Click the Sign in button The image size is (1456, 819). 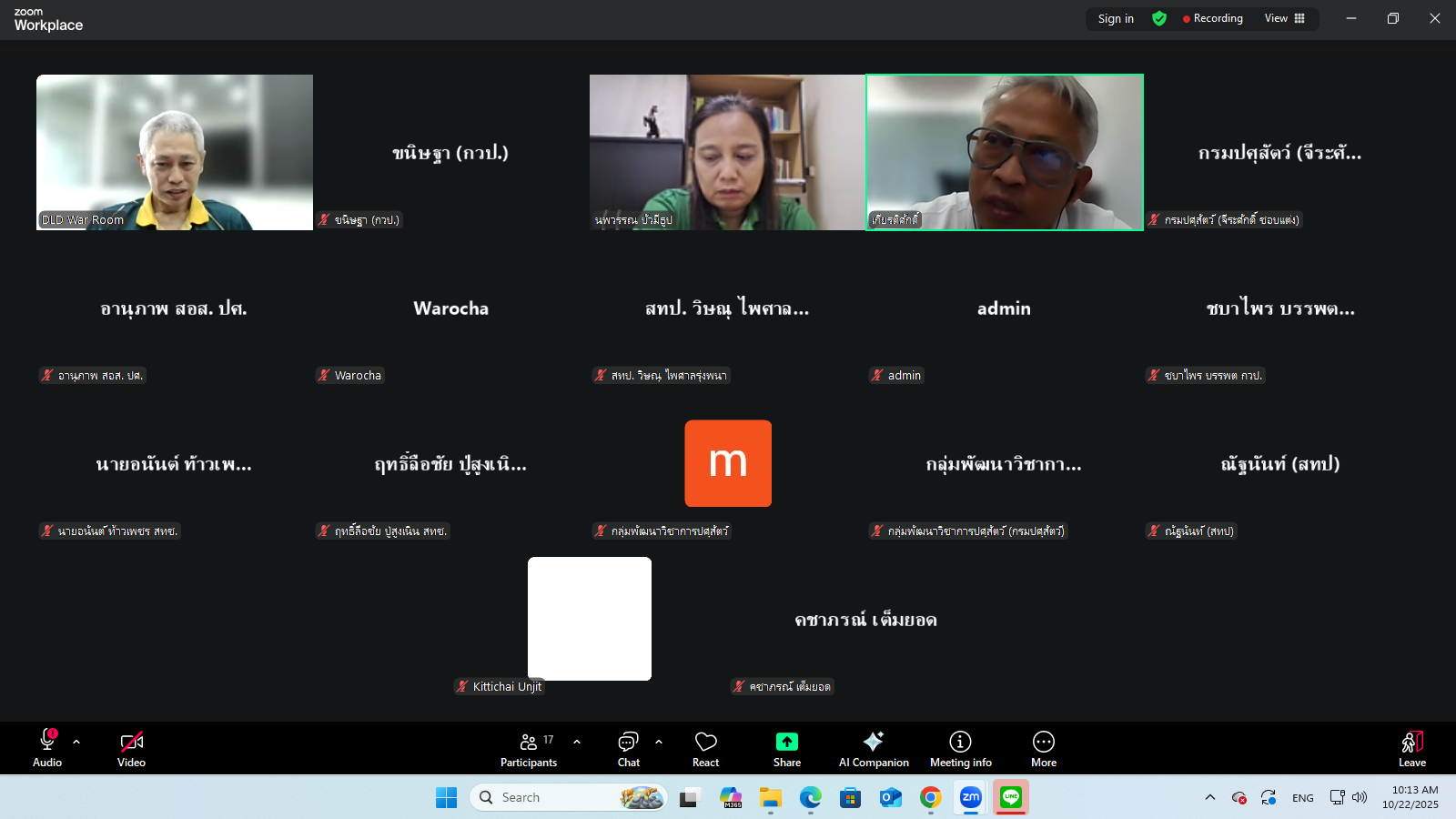tap(1116, 18)
